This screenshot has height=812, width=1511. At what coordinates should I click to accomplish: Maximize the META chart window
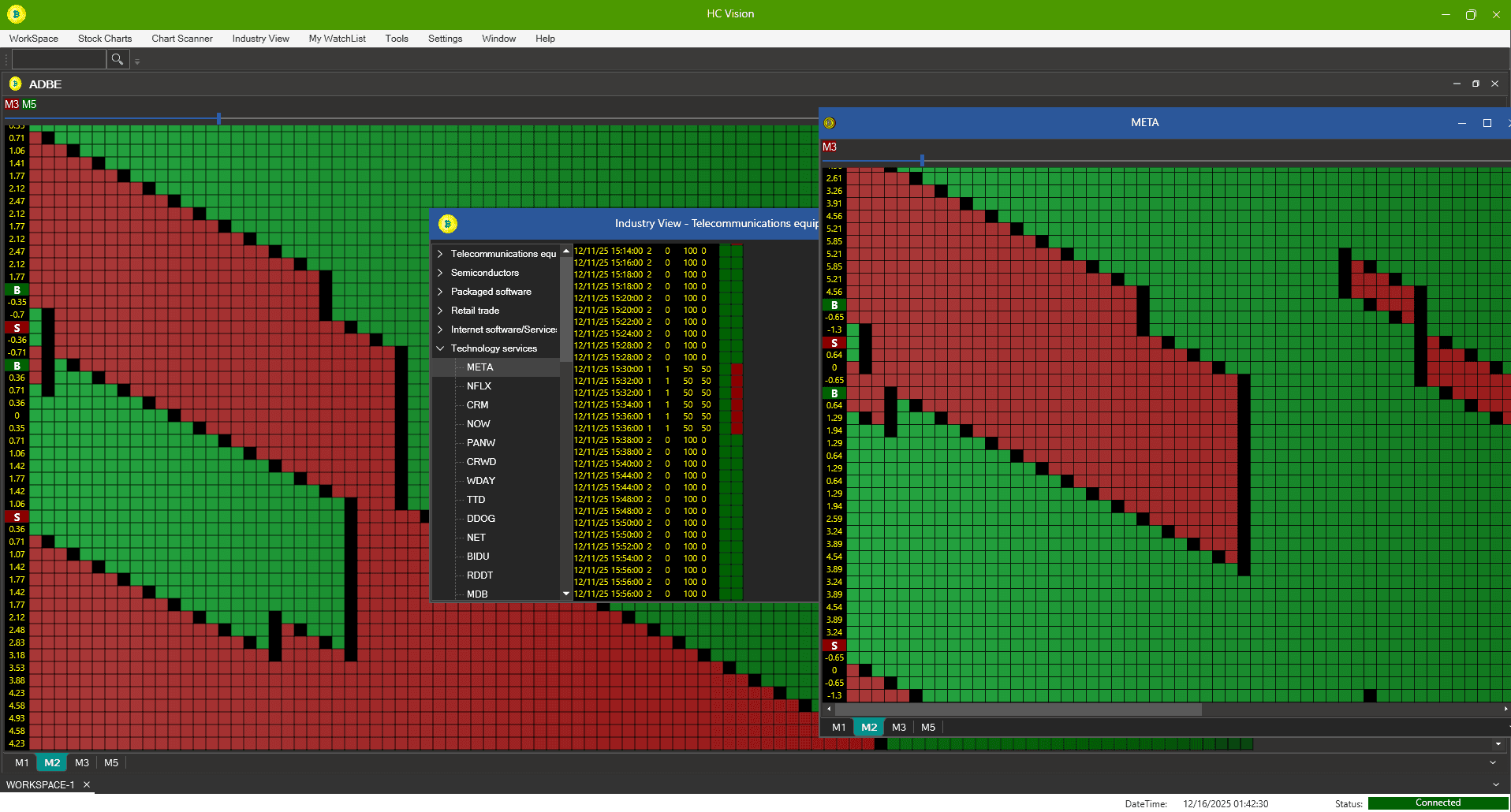pyautogui.click(x=1487, y=123)
